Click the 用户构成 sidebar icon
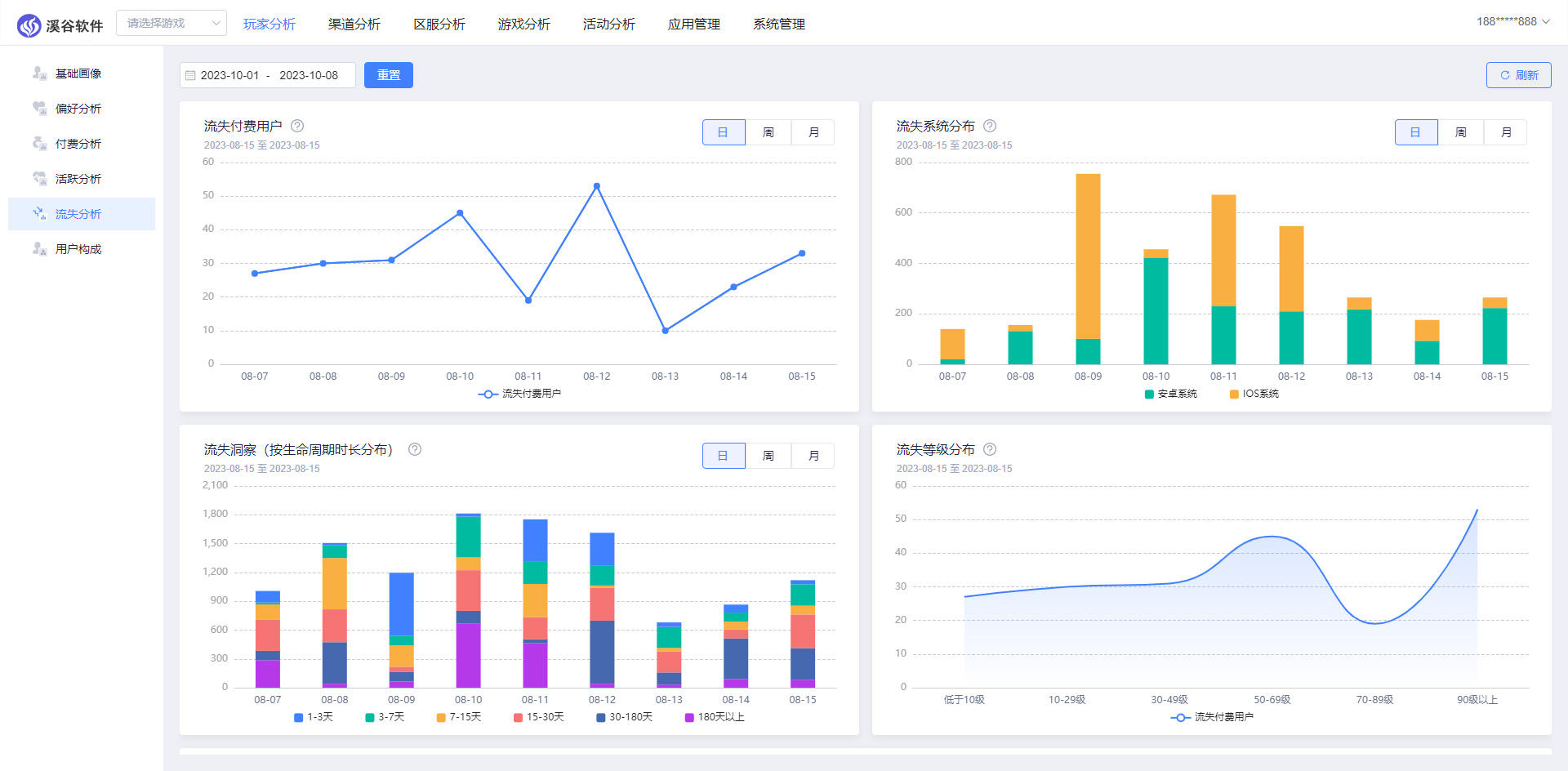 tap(39, 249)
